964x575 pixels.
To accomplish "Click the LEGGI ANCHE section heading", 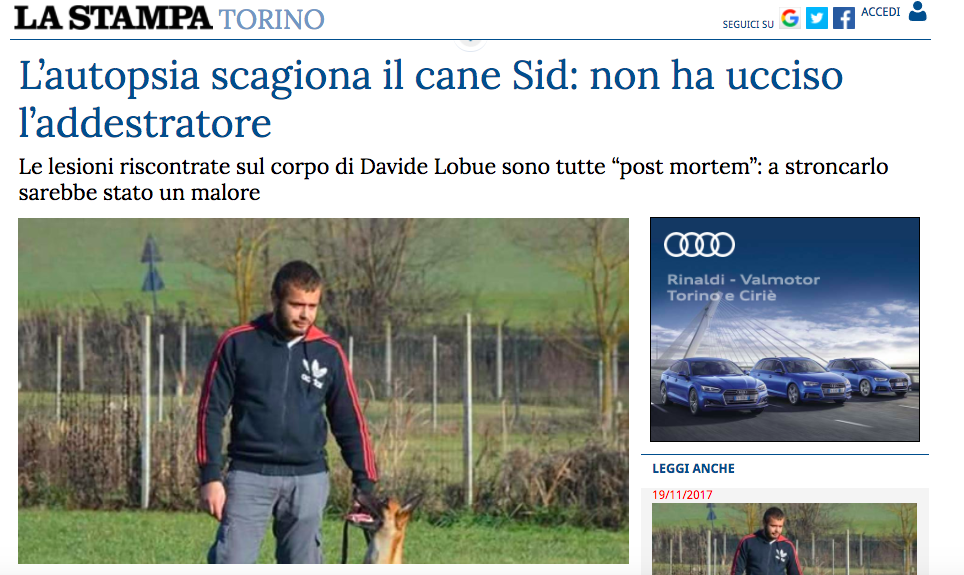I will (693, 469).
